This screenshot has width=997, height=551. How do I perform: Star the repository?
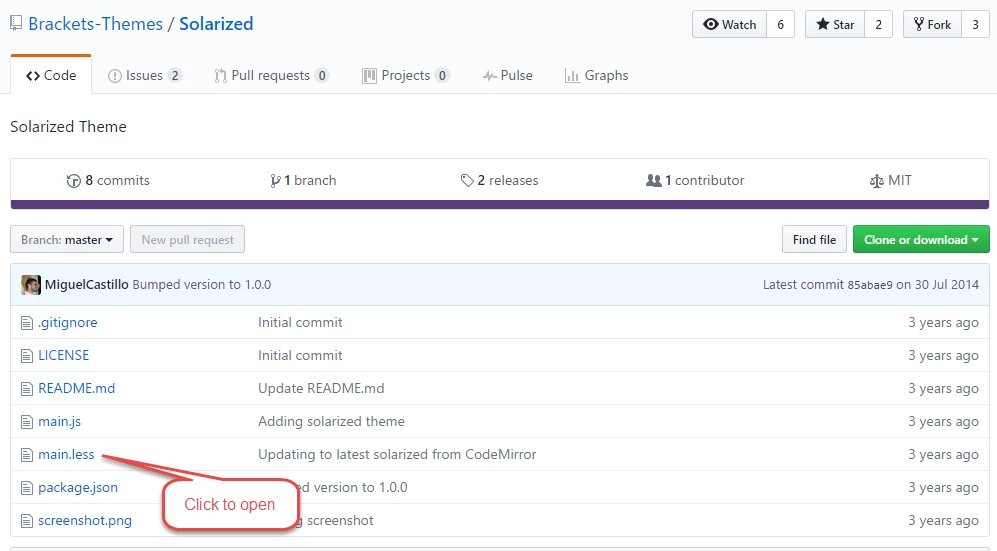(835, 24)
